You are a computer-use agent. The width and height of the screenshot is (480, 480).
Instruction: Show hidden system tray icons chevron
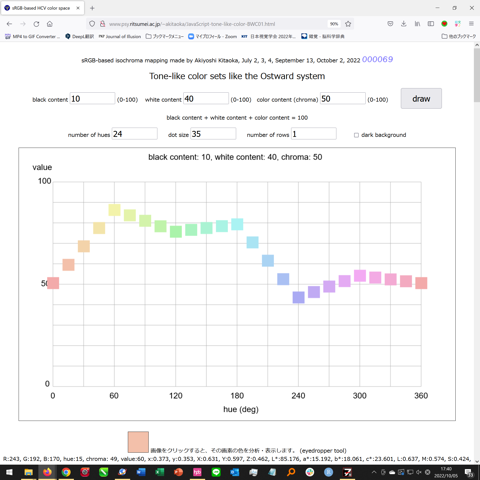pyautogui.click(x=374, y=472)
